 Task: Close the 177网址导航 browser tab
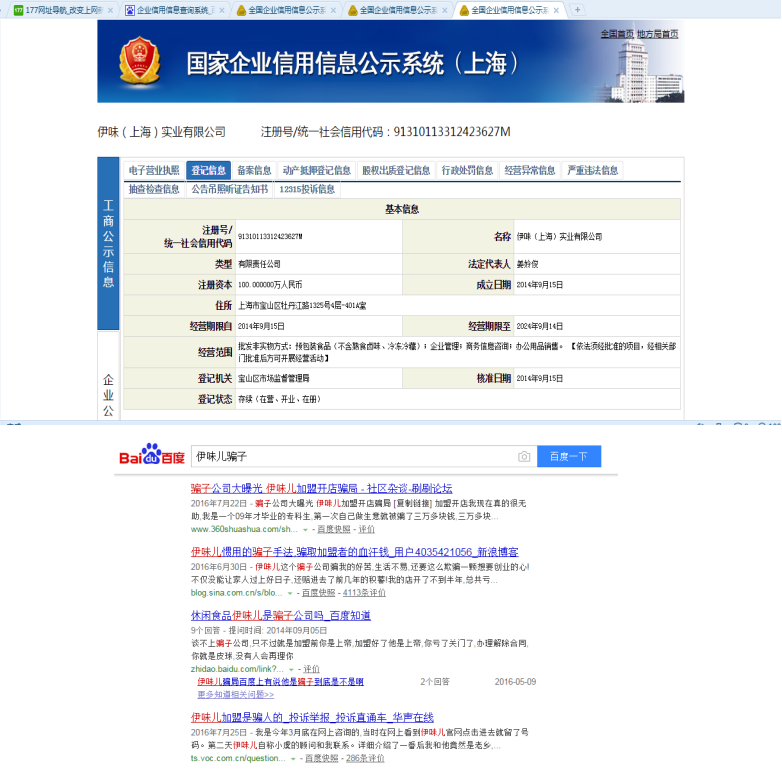(x=110, y=10)
